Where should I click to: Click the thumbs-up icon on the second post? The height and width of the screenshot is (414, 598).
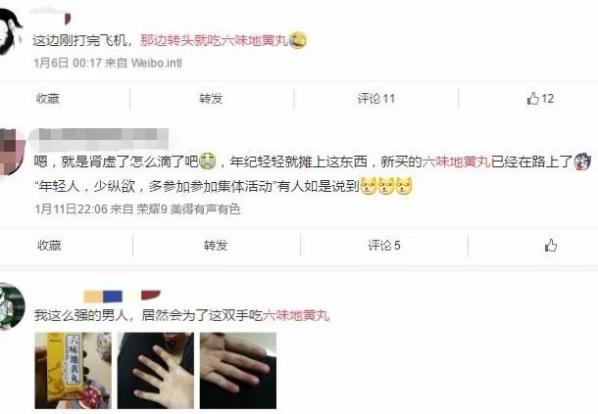551,246
